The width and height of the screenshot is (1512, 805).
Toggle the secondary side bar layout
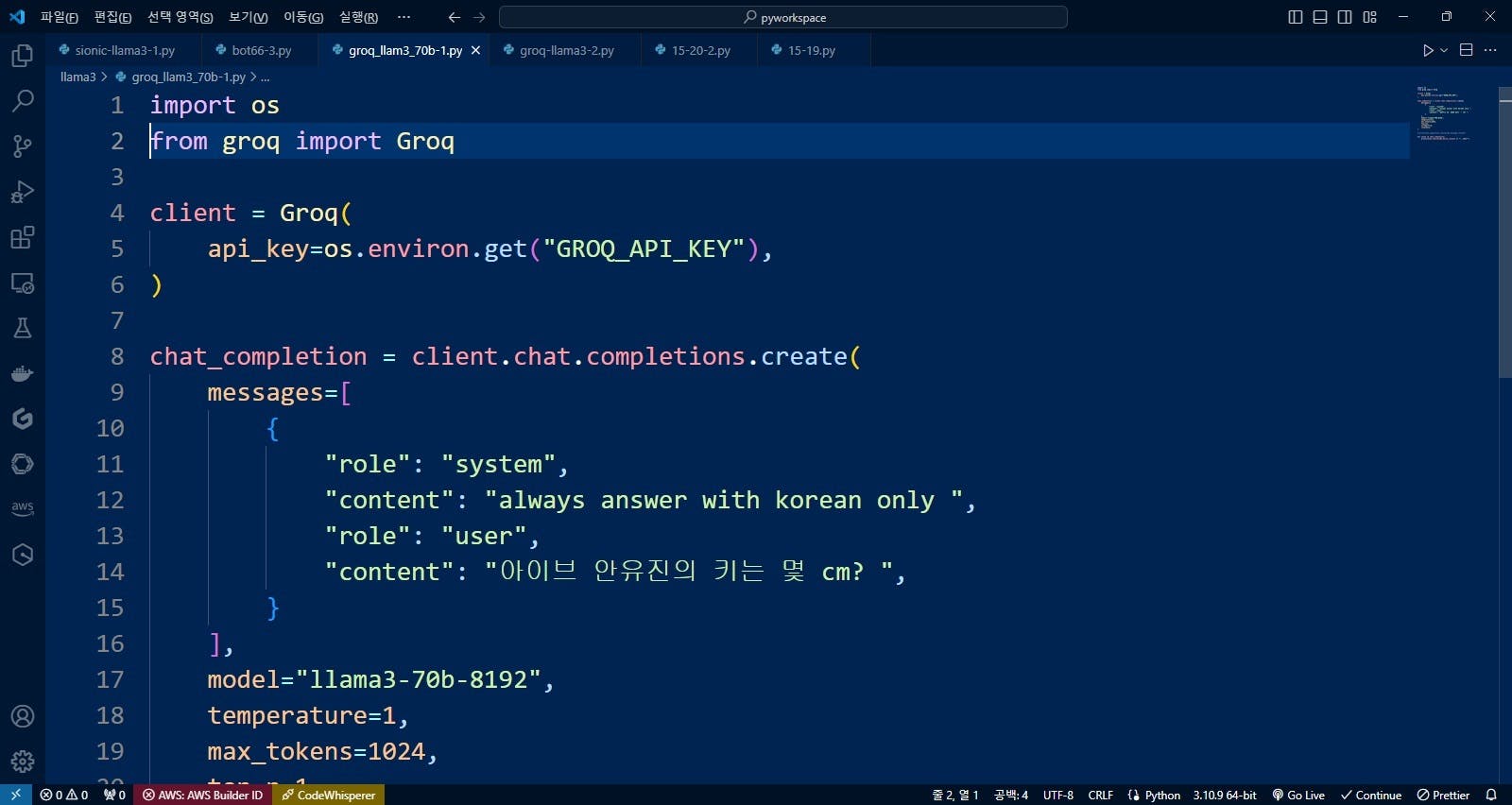click(x=1345, y=17)
